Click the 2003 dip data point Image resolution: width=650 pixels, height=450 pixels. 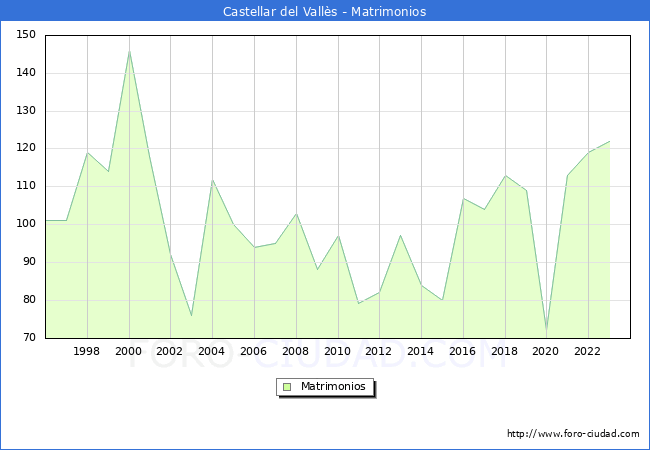(192, 315)
